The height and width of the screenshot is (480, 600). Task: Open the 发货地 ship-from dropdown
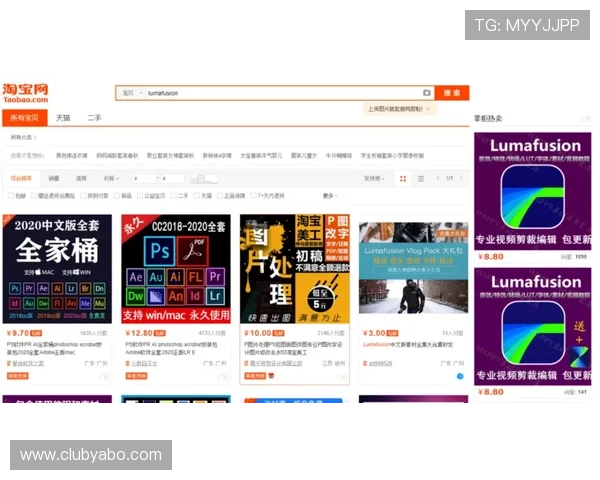pyautogui.click(x=374, y=178)
